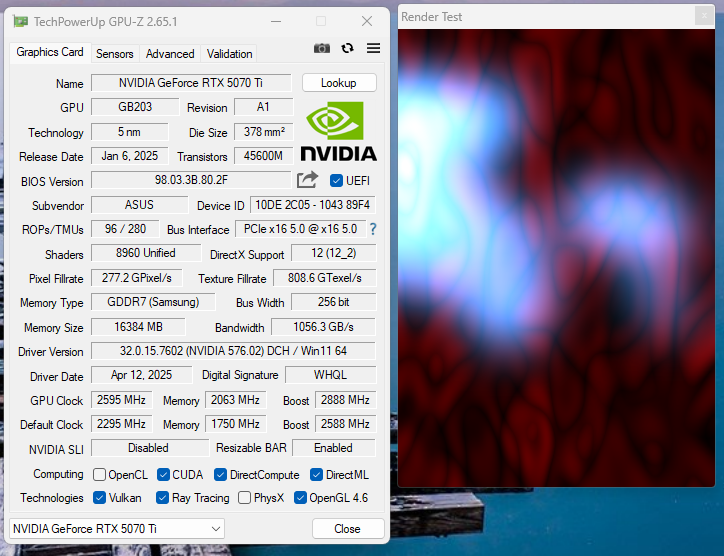Open the hamburger menu in GPU-Z
The height and width of the screenshot is (556, 724).
coord(374,48)
